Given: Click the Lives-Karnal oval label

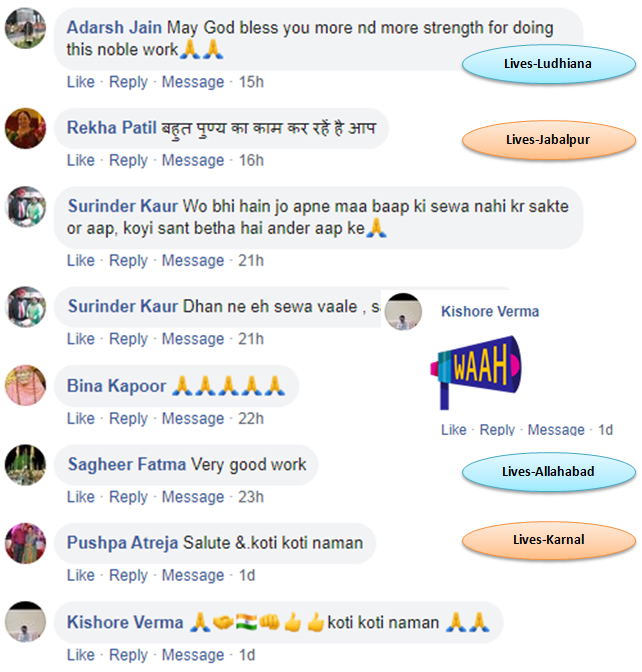Looking at the screenshot, I should click(549, 540).
